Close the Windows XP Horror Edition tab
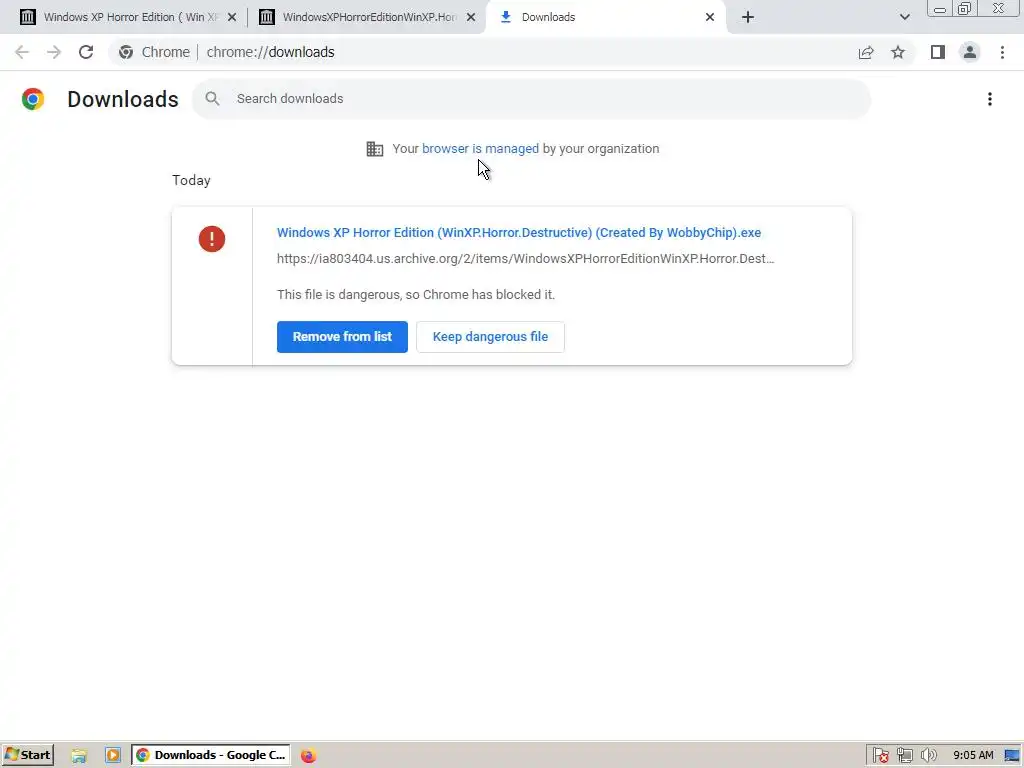Screen dimensions: 1024x768 232,17
